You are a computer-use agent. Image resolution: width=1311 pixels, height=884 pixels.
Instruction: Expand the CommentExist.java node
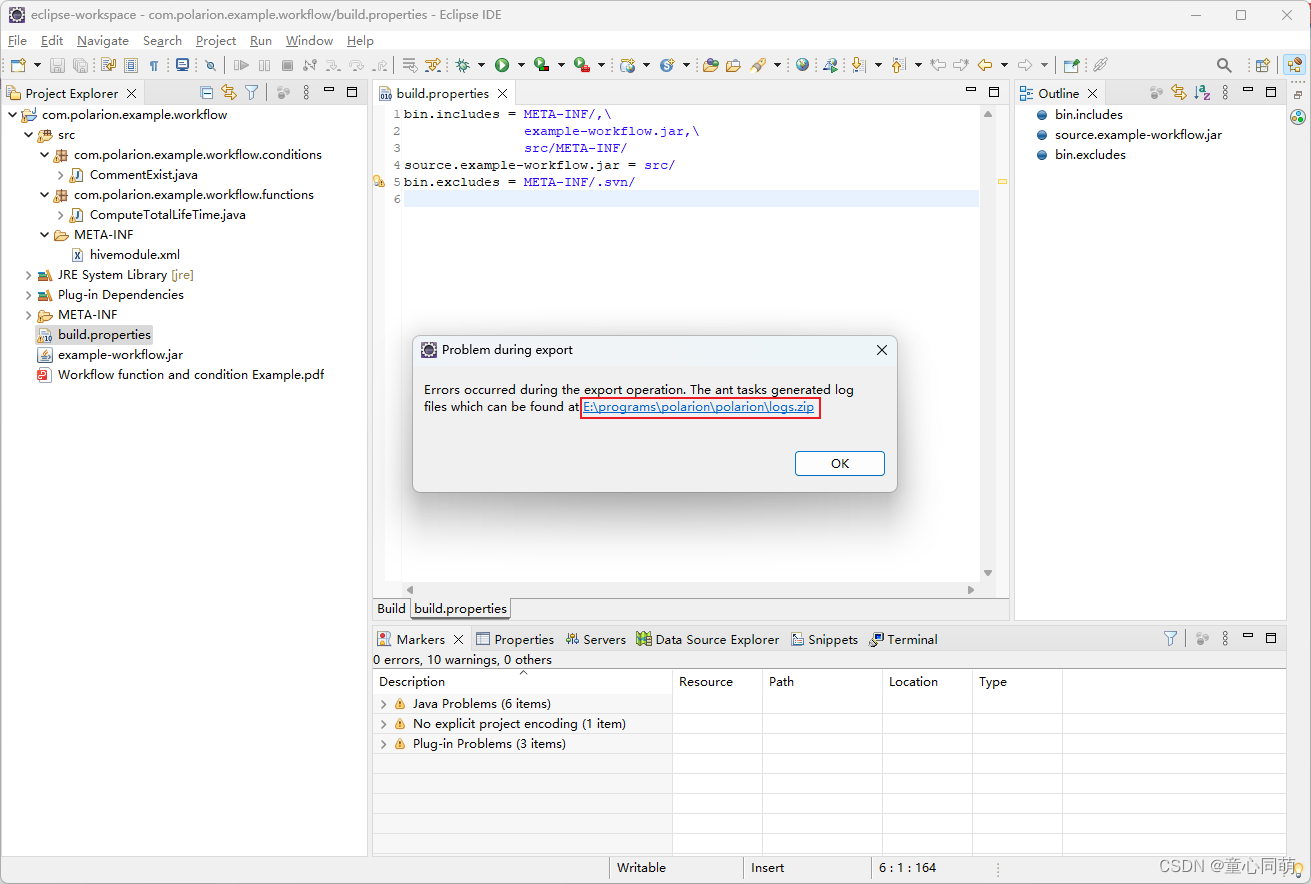(x=60, y=175)
